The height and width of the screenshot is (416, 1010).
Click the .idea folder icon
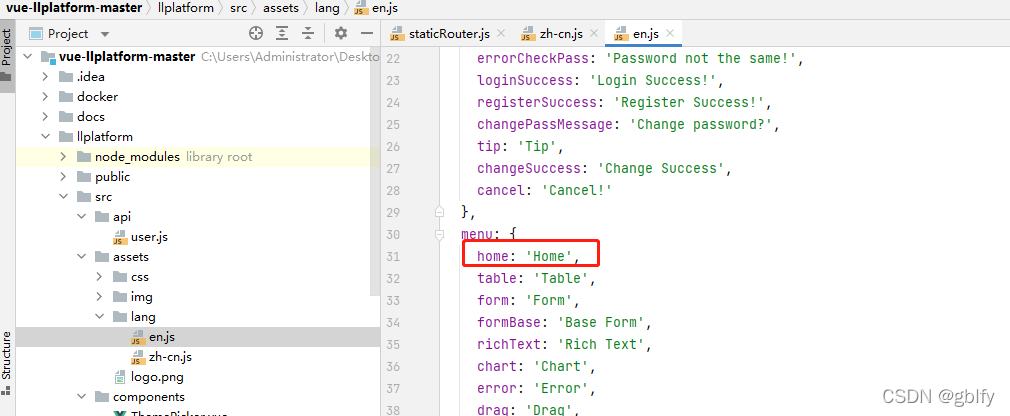click(66, 77)
